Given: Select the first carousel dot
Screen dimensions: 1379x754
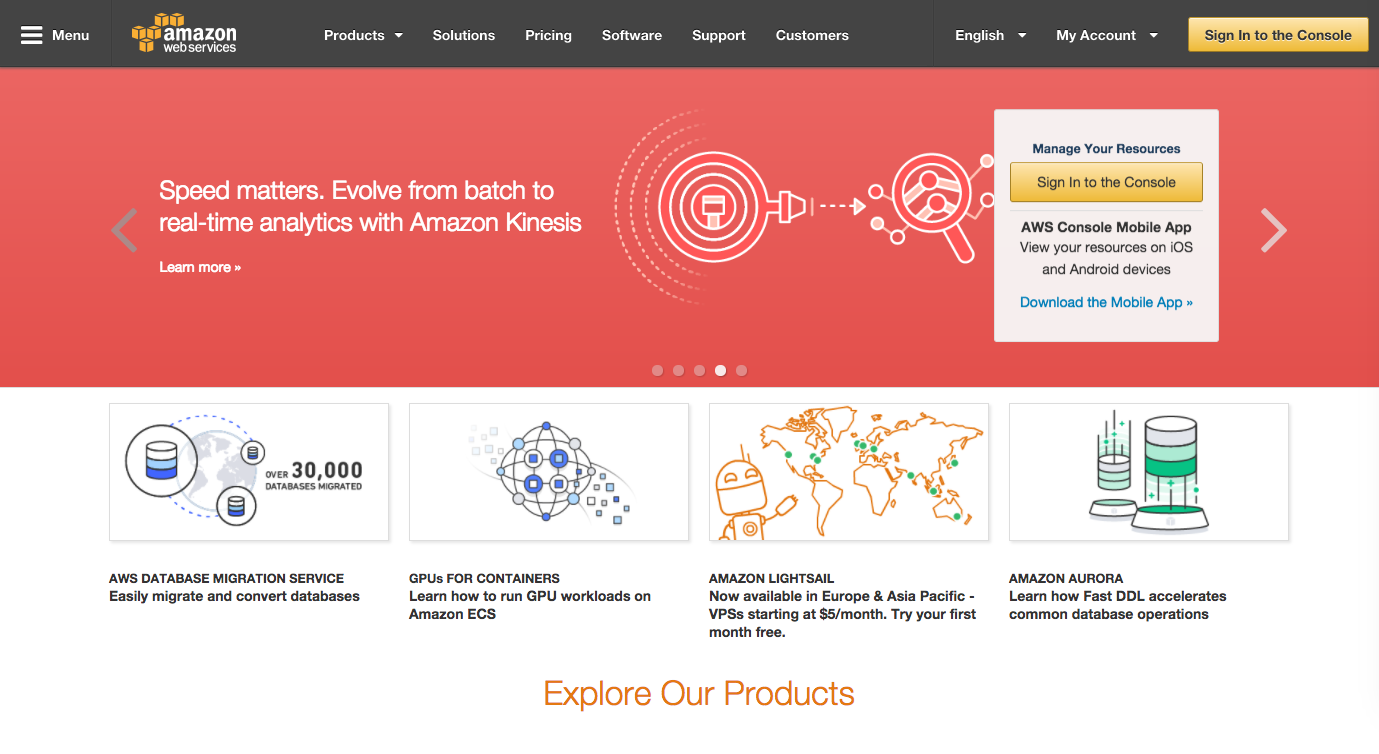Looking at the screenshot, I should click(x=657, y=370).
